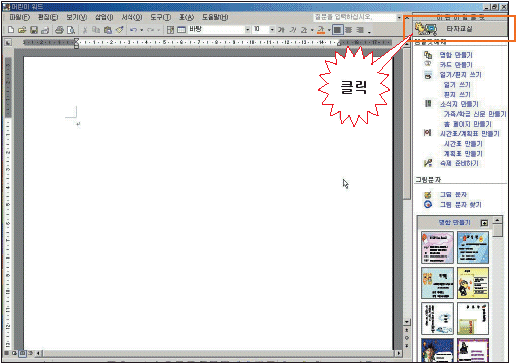Image resolution: width=516 pixels, height=363 pixels.
Task: Click the 카드 만들기 link
Action: (456, 65)
